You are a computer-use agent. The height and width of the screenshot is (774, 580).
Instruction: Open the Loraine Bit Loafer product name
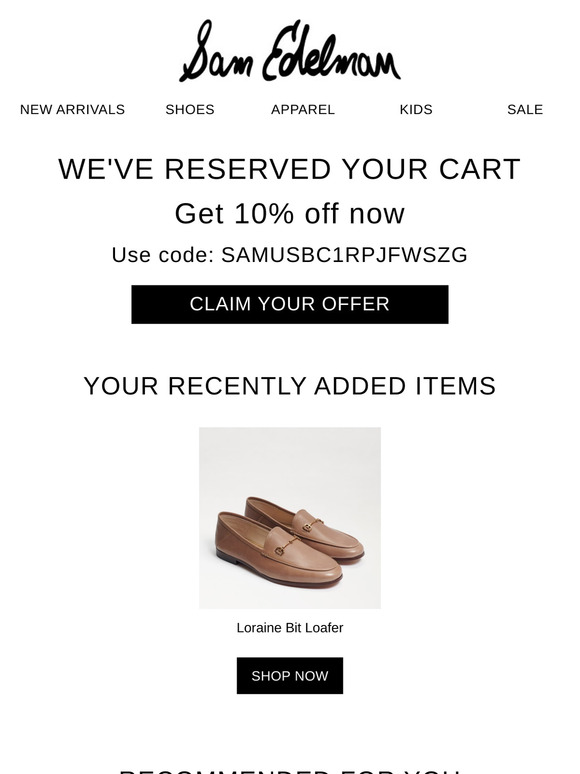pyautogui.click(x=290, y=628)
